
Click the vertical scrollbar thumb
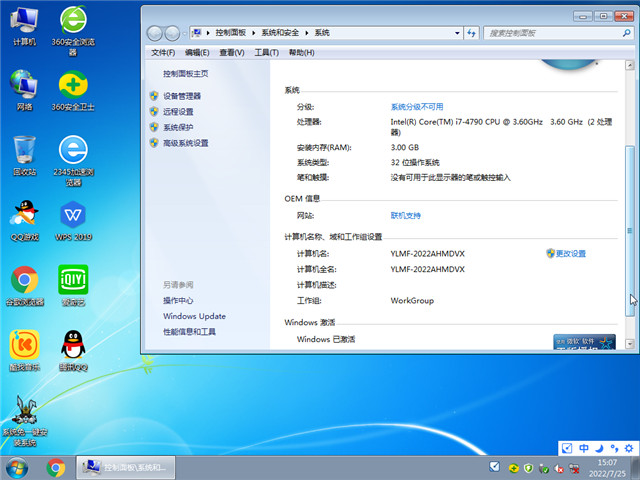(629, 231)
